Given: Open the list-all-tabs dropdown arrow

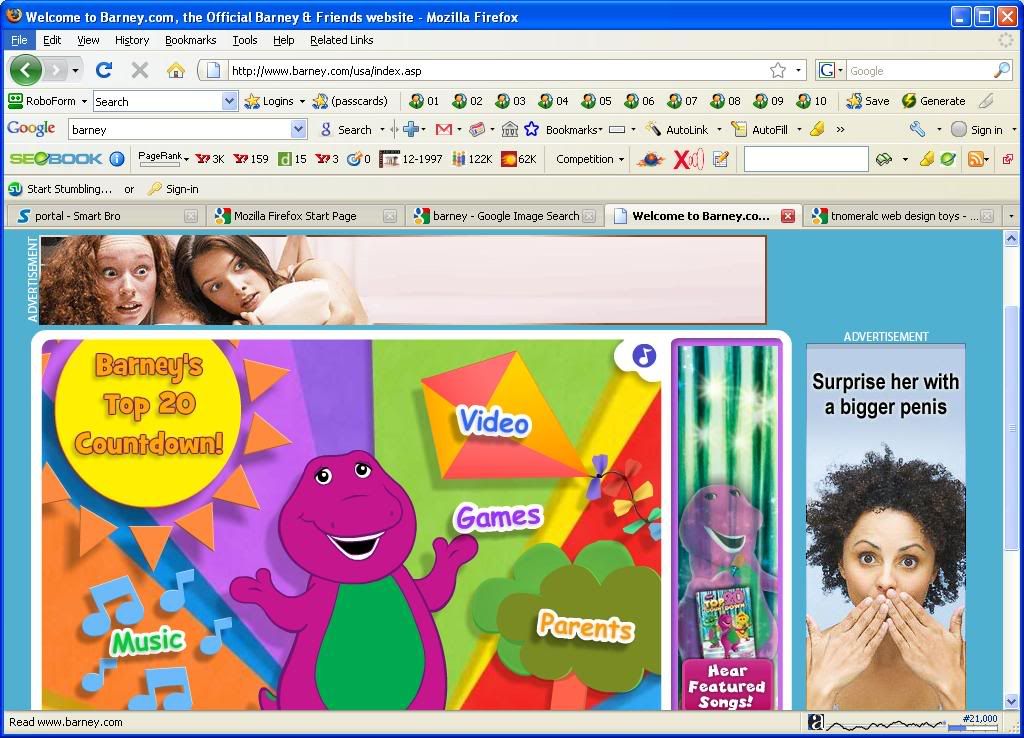Looking at the screenshot, I should 1012,216.
